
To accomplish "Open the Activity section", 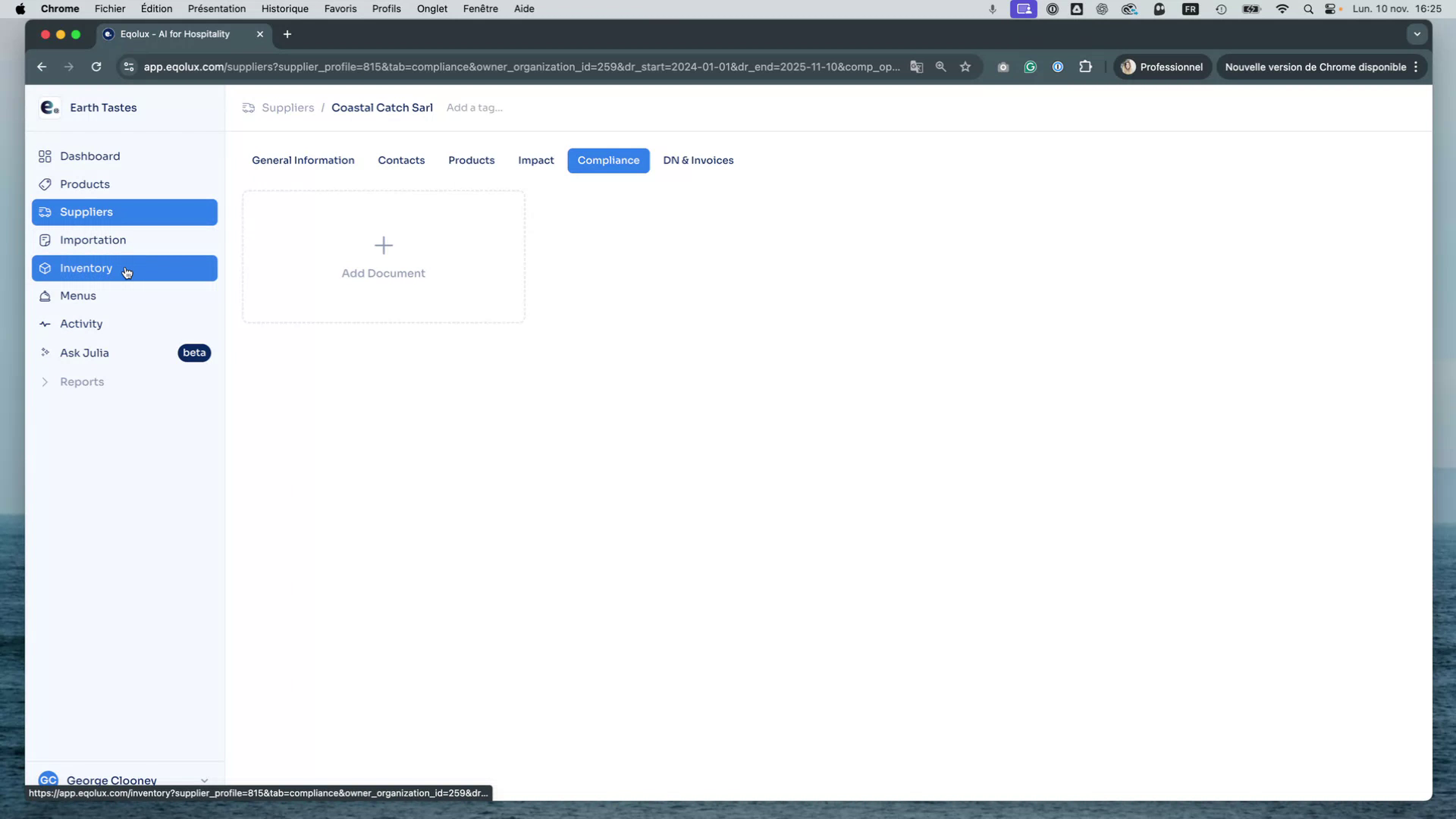I will click(x=80, y=324).
